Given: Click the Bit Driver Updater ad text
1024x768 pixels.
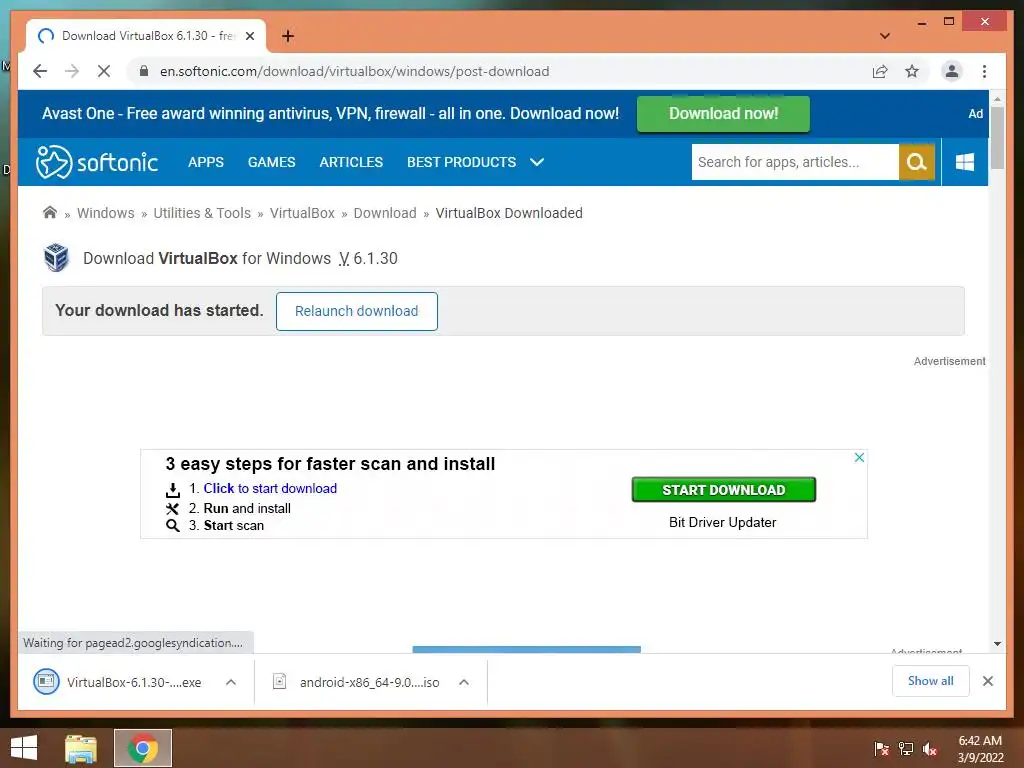Looking at the screenshot, I should click(722, 522).
